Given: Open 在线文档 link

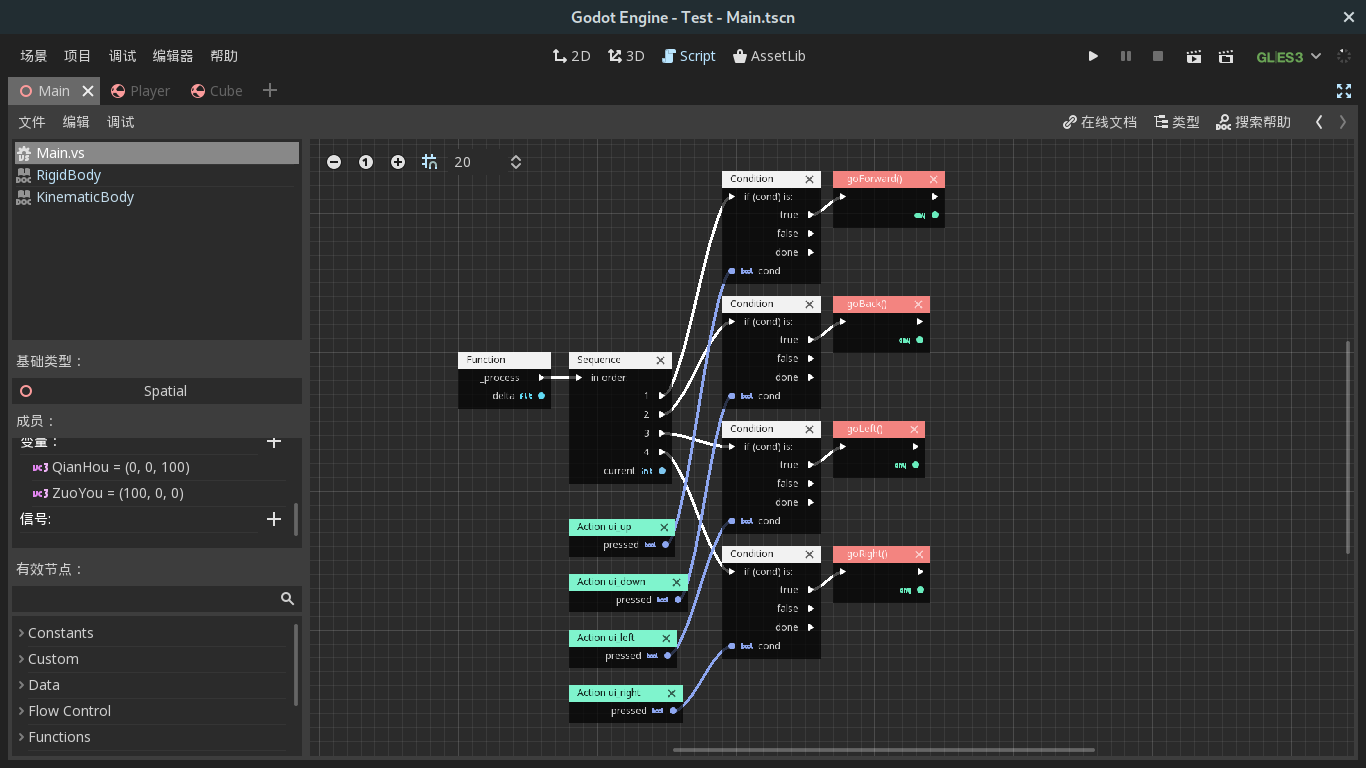Looking at the screenshot, I should pos(1100,122).
